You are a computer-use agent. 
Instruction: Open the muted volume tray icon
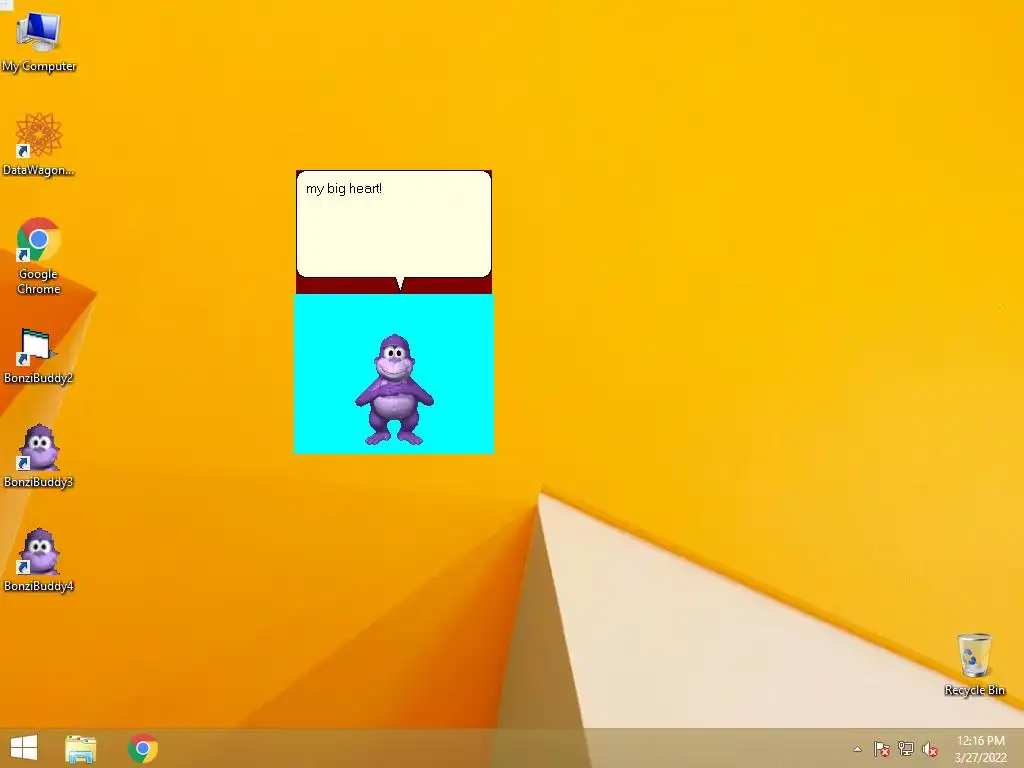pyautogui.click(x=930, y=749)
